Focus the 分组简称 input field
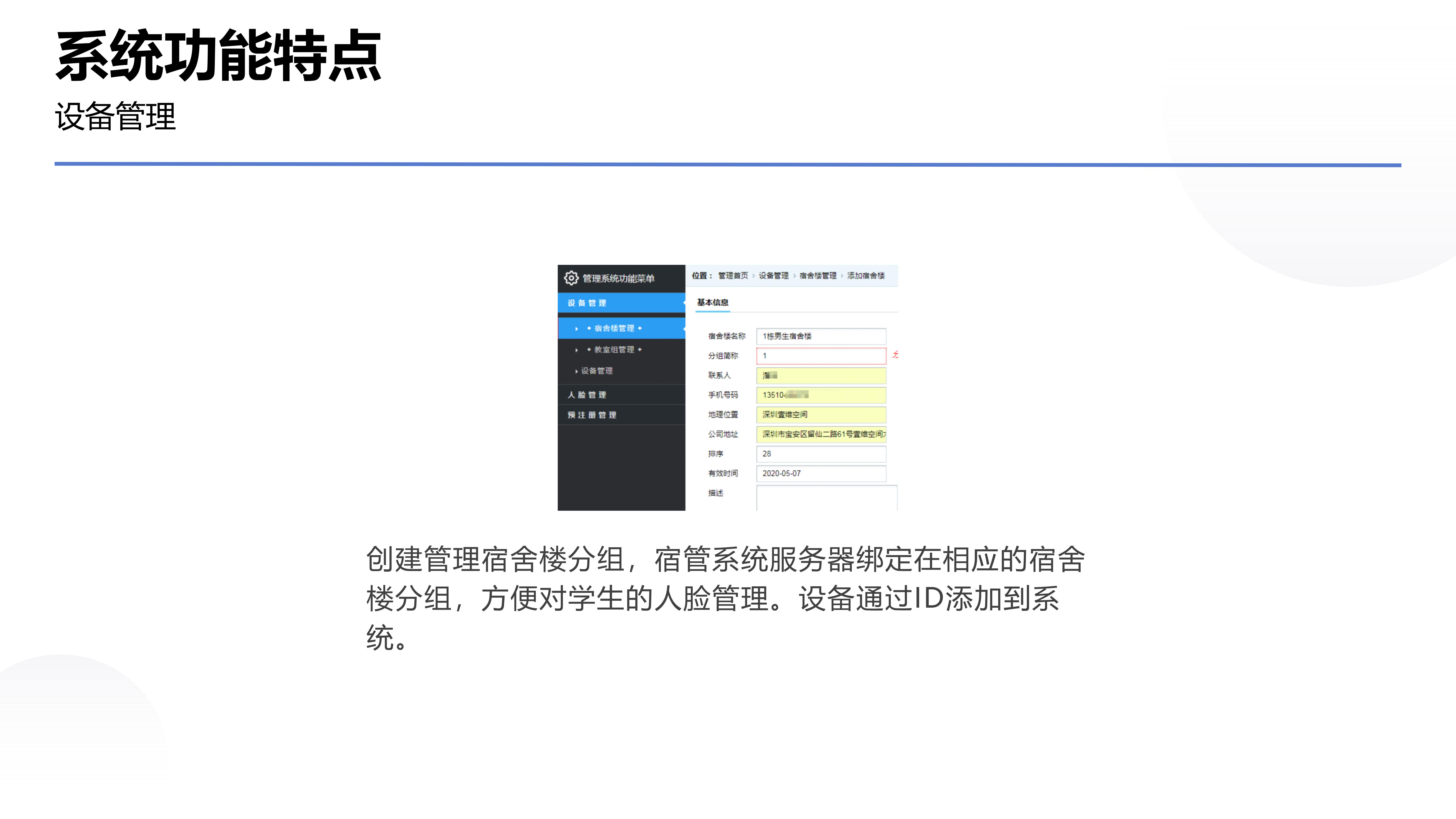This screenshot has height=819, width=1456. (x=821, y=356)
